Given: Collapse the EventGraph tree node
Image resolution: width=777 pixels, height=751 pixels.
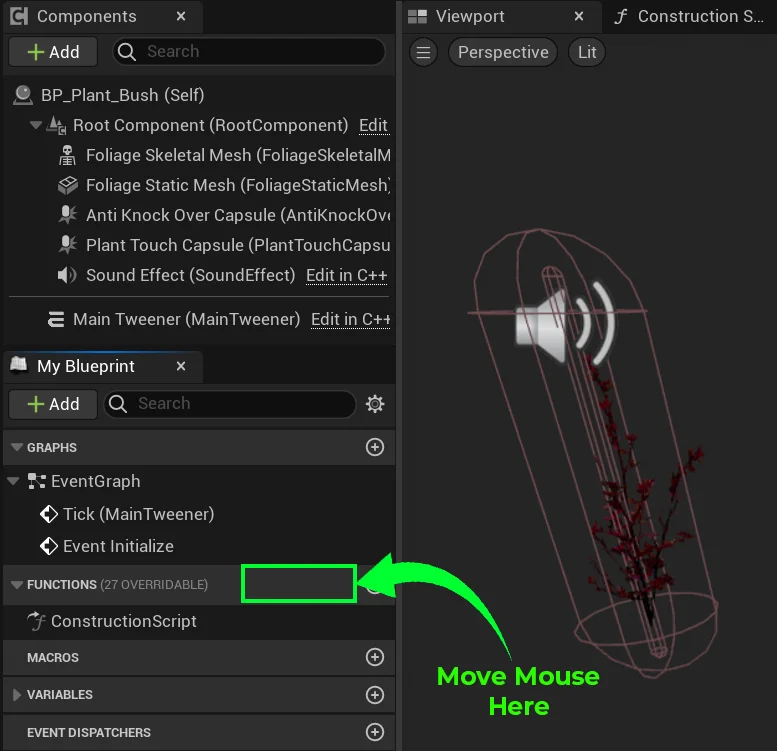Looking at the screenshot, I should click(14, 481).
